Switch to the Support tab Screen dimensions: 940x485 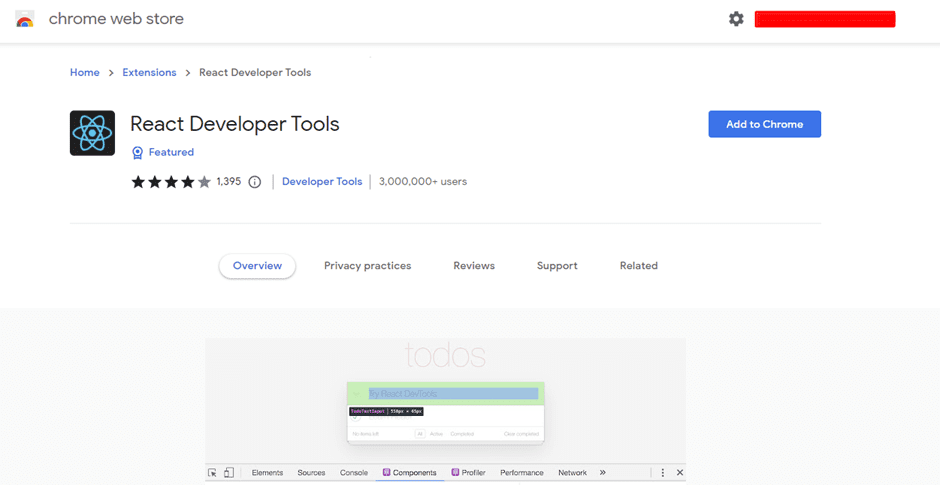click(557, 266)
